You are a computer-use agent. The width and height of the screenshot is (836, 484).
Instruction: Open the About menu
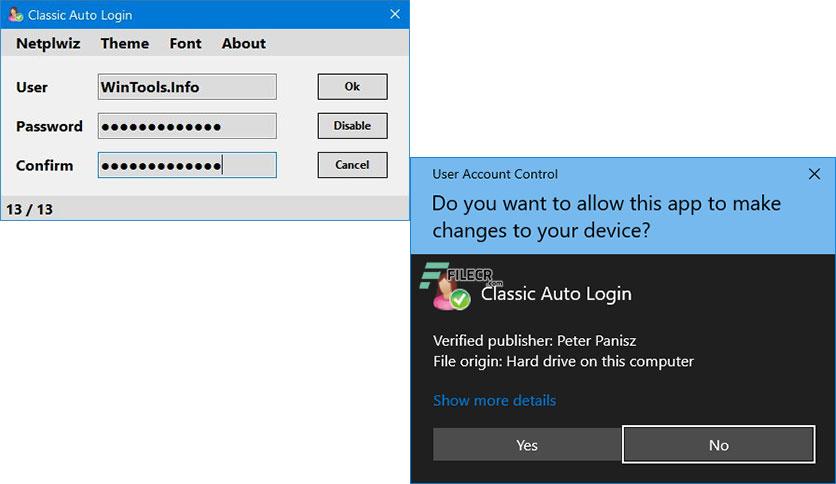tap(243, 43)
